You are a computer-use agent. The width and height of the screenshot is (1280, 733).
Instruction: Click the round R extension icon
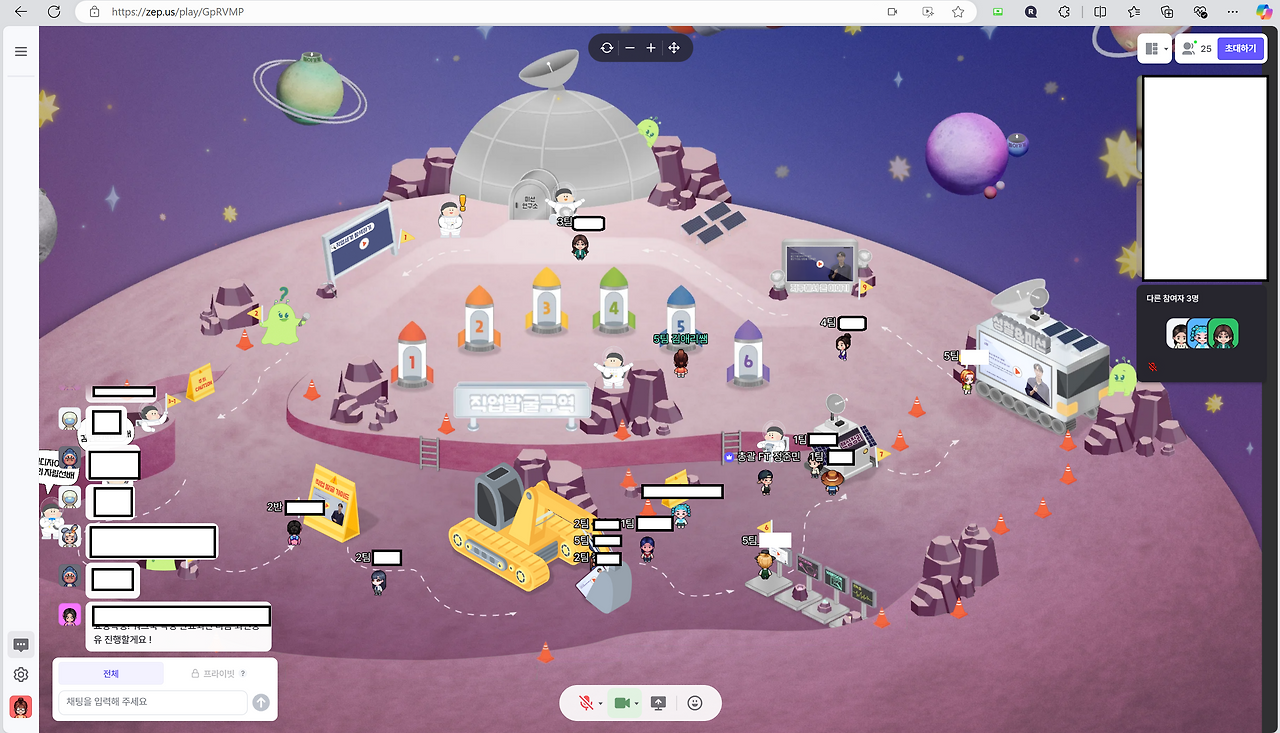coord(1031,12)
